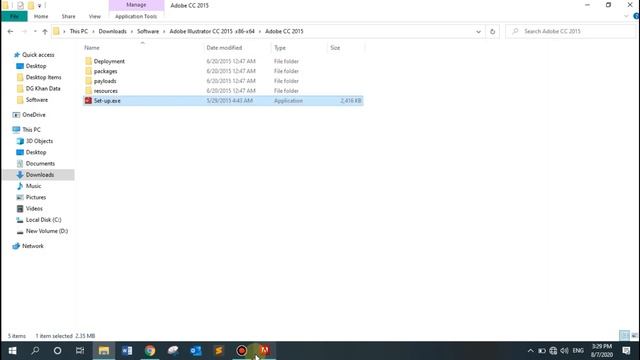Expand the ribbon chevron
640x360 pixels.
click(626, 16)
